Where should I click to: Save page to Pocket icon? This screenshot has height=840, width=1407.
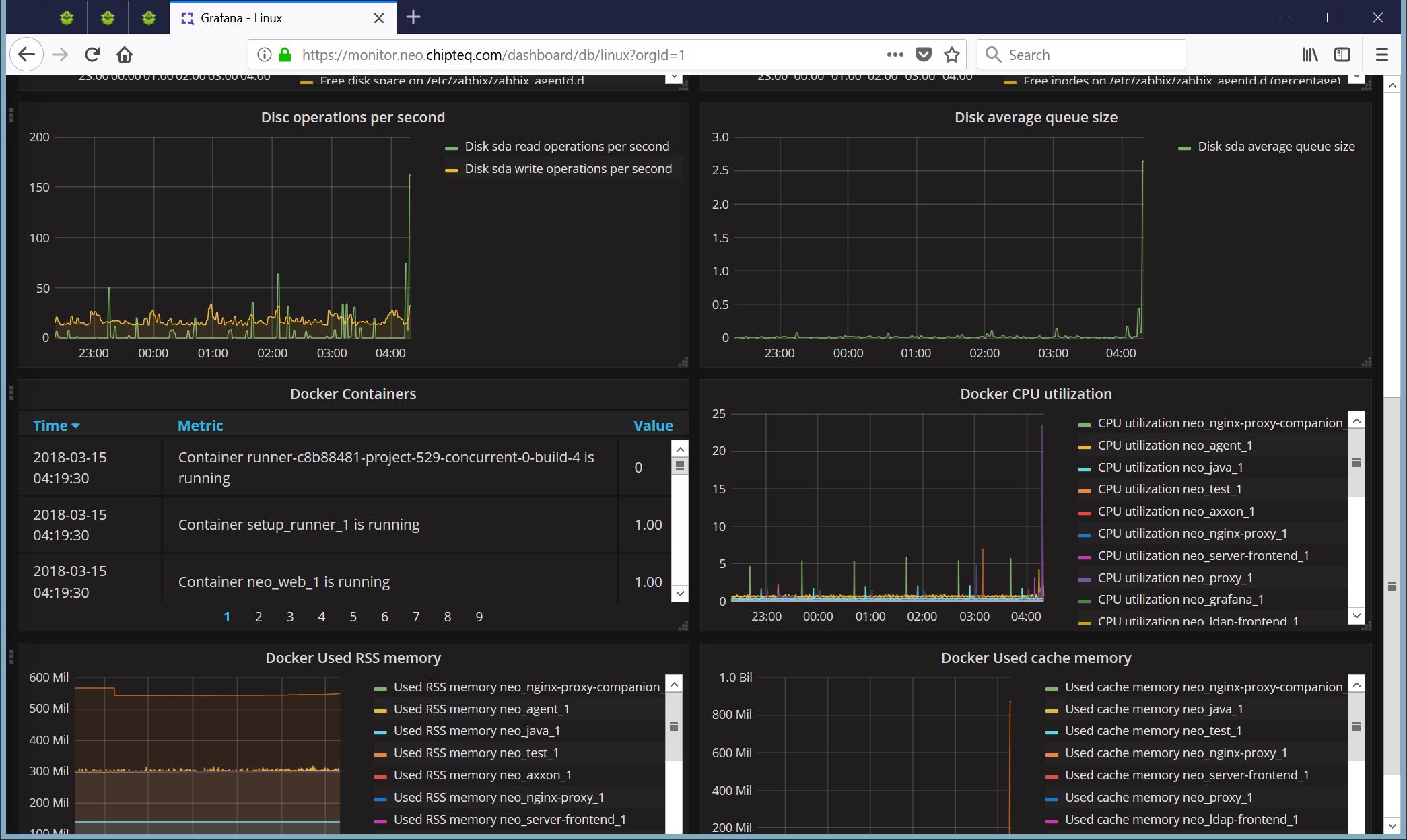pyautogui.click(x=924, y=55)
